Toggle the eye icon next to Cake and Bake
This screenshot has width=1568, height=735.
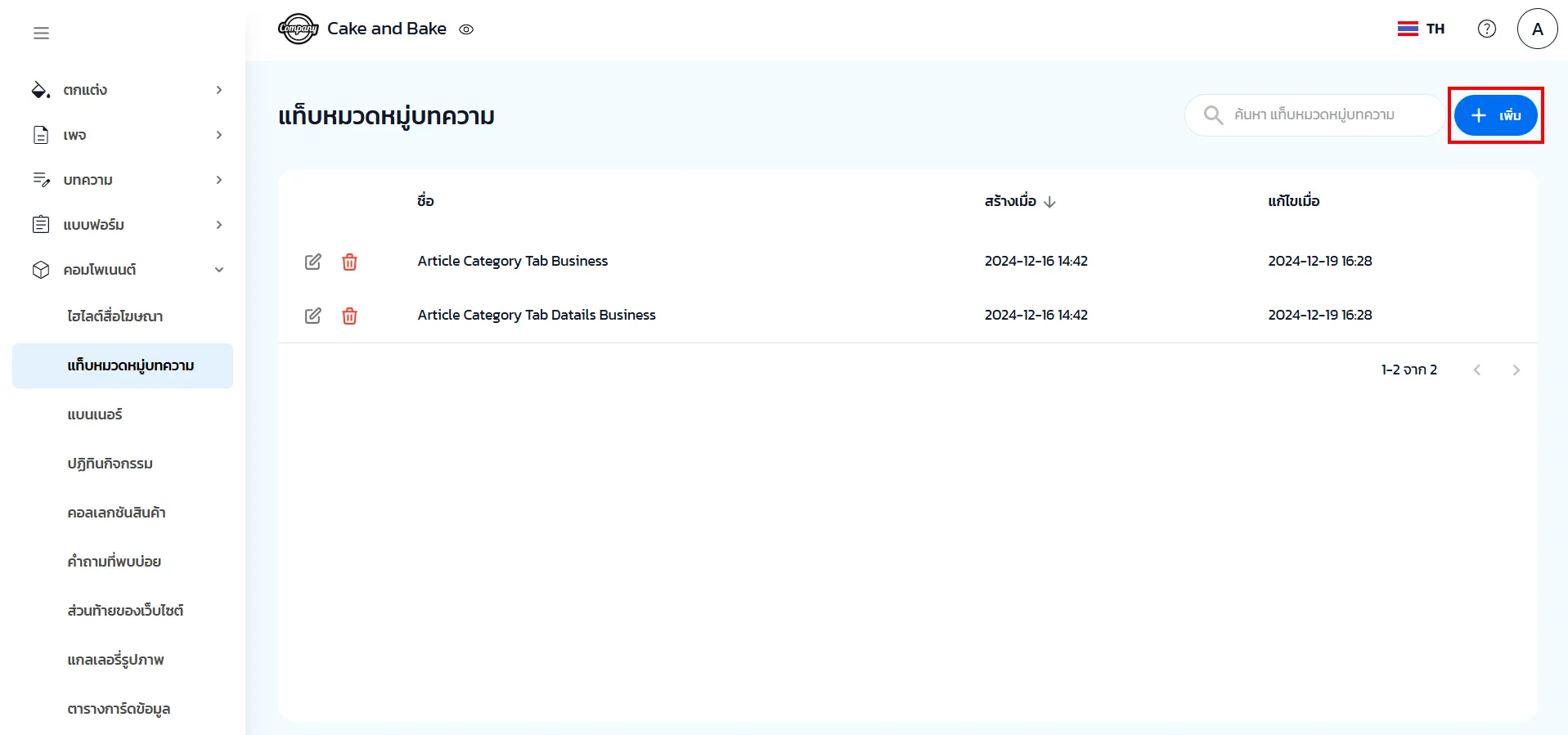click(x=466, y=29)
